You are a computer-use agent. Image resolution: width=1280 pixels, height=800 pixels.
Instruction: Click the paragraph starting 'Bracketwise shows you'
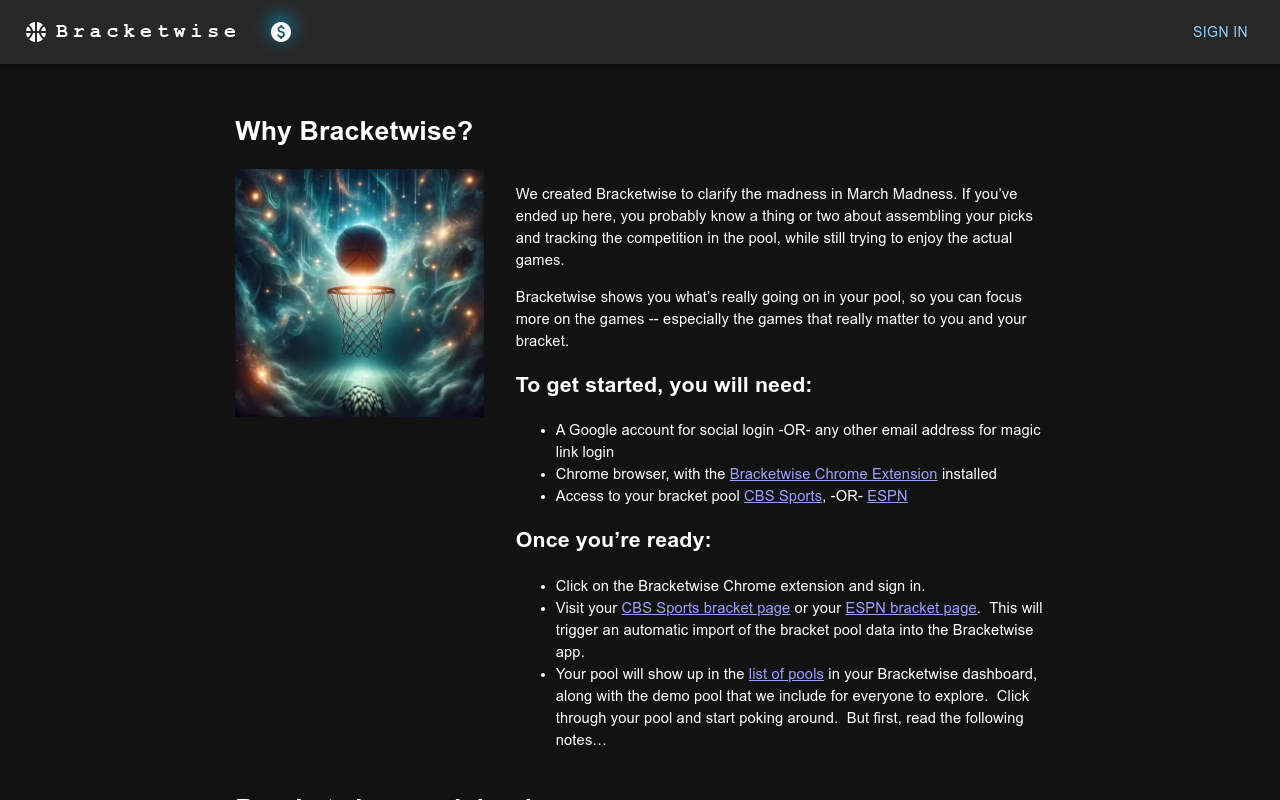(x=780, y=319)
